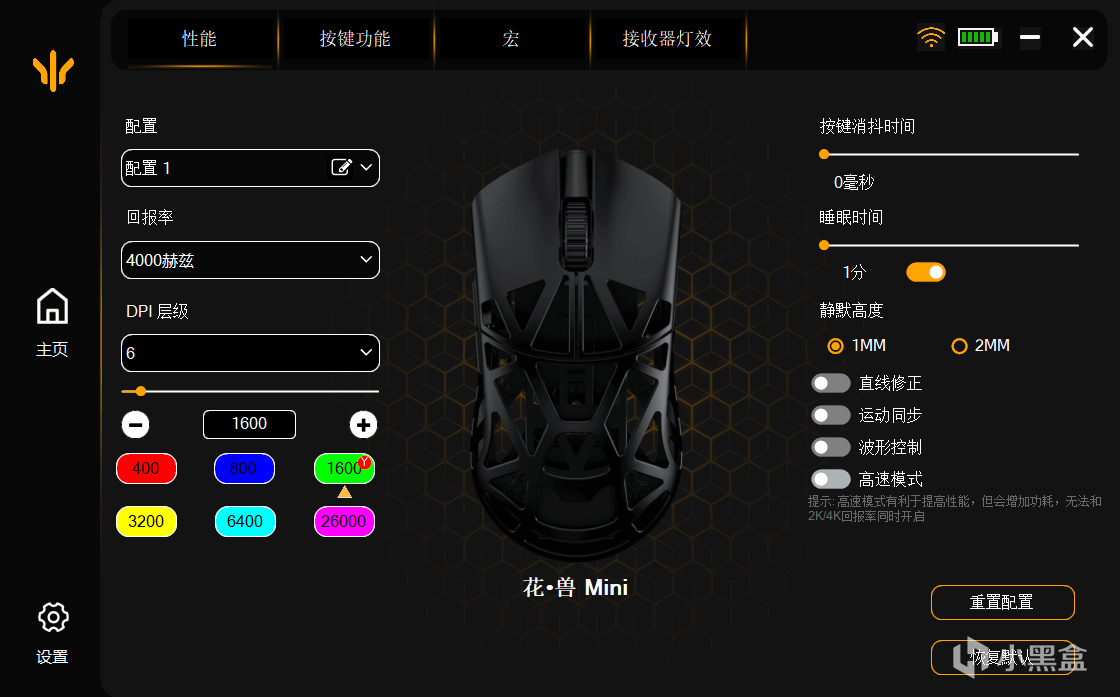Screen dimensions: 1120x697
Task: Click the 1分 sleep time value
Action: click(x=854, y=272)
